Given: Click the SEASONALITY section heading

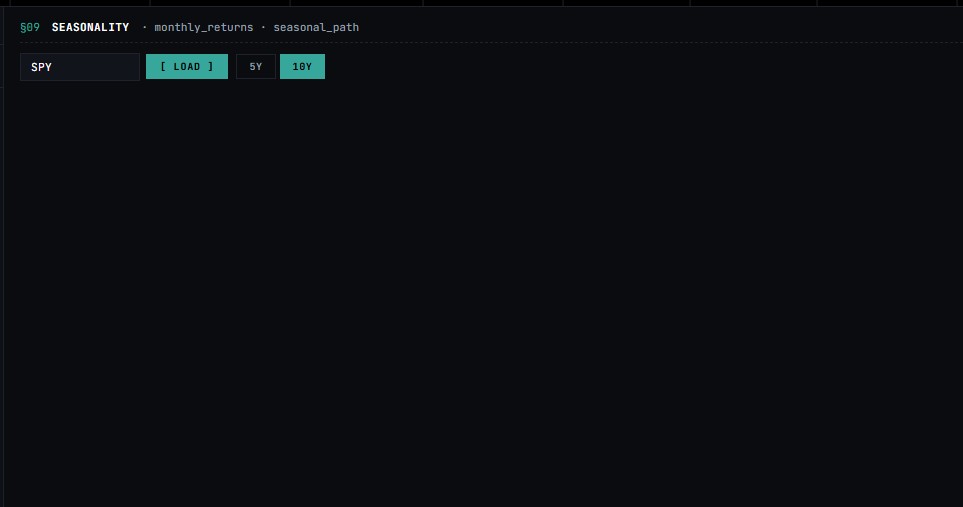Looking at the screenshot, I should pos(90,27).
